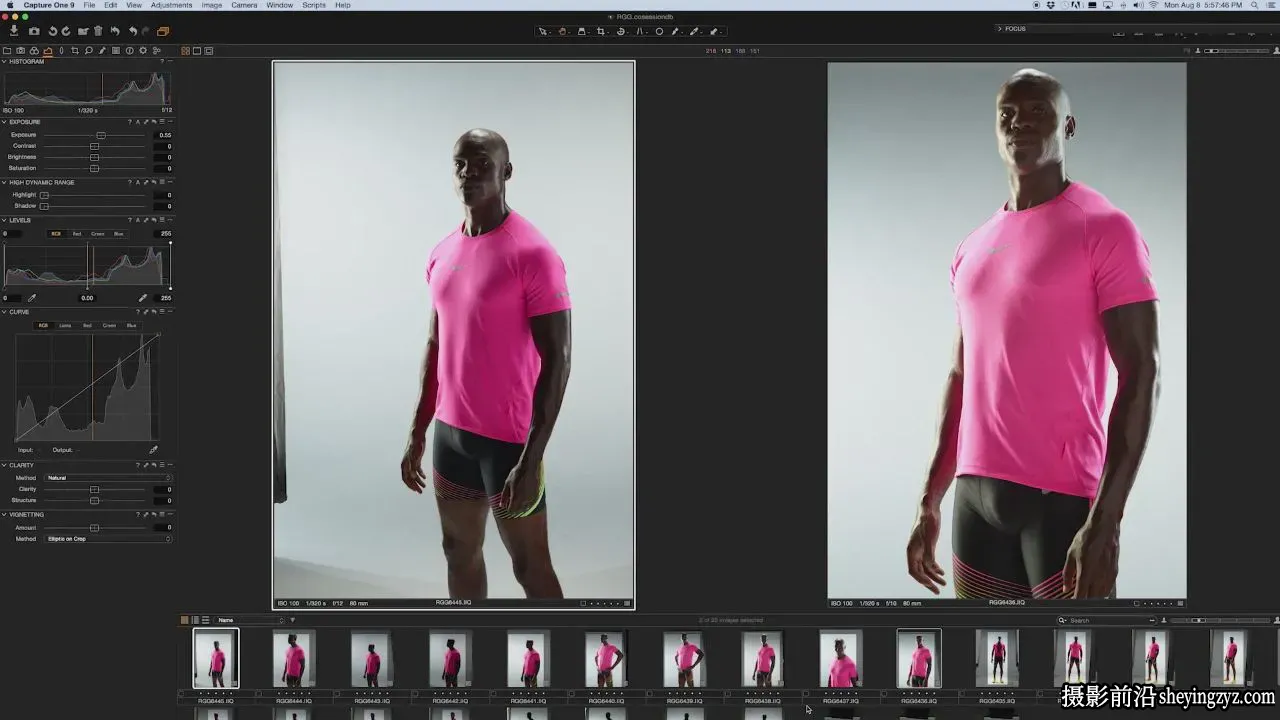Select the Luma tab in Curve panel
Viewport: 1280px width, 720px height.
coord(65,325)
